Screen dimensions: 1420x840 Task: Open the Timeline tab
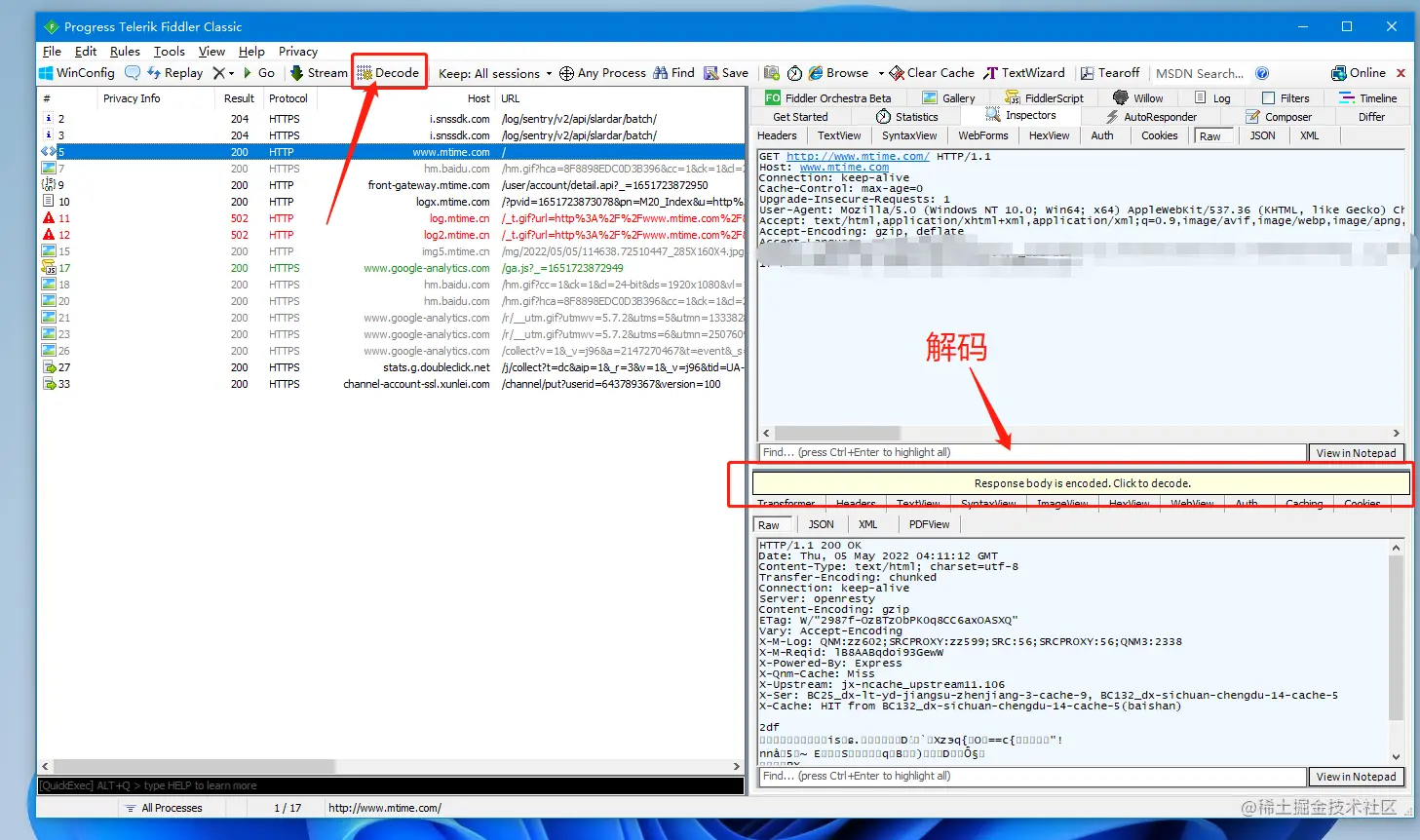point(1368,98)
